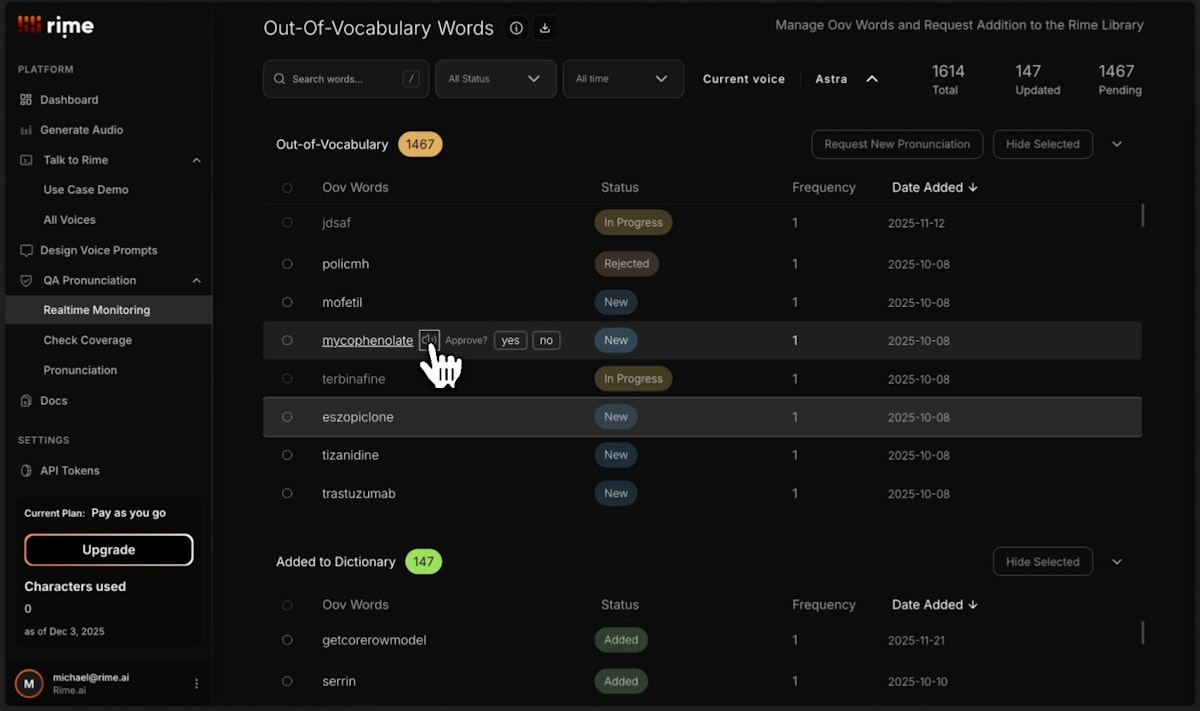Click the Added status badge for serrin
The height and width of the screenshot is (711, 1200).
621,681
